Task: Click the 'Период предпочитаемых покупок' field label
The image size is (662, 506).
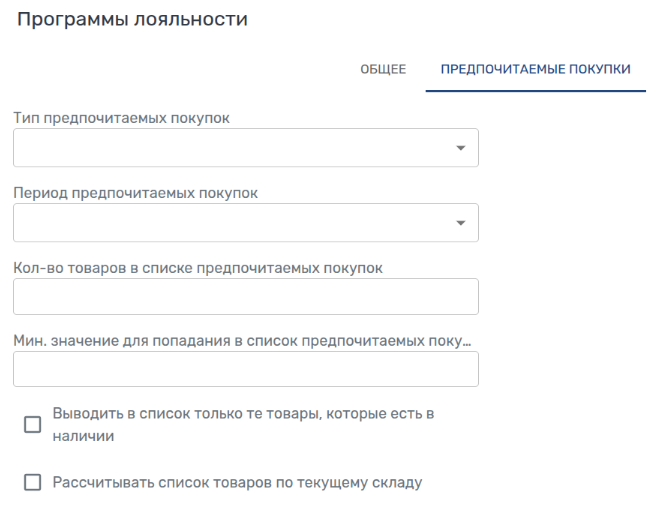Action: click(x=135, y=193)
